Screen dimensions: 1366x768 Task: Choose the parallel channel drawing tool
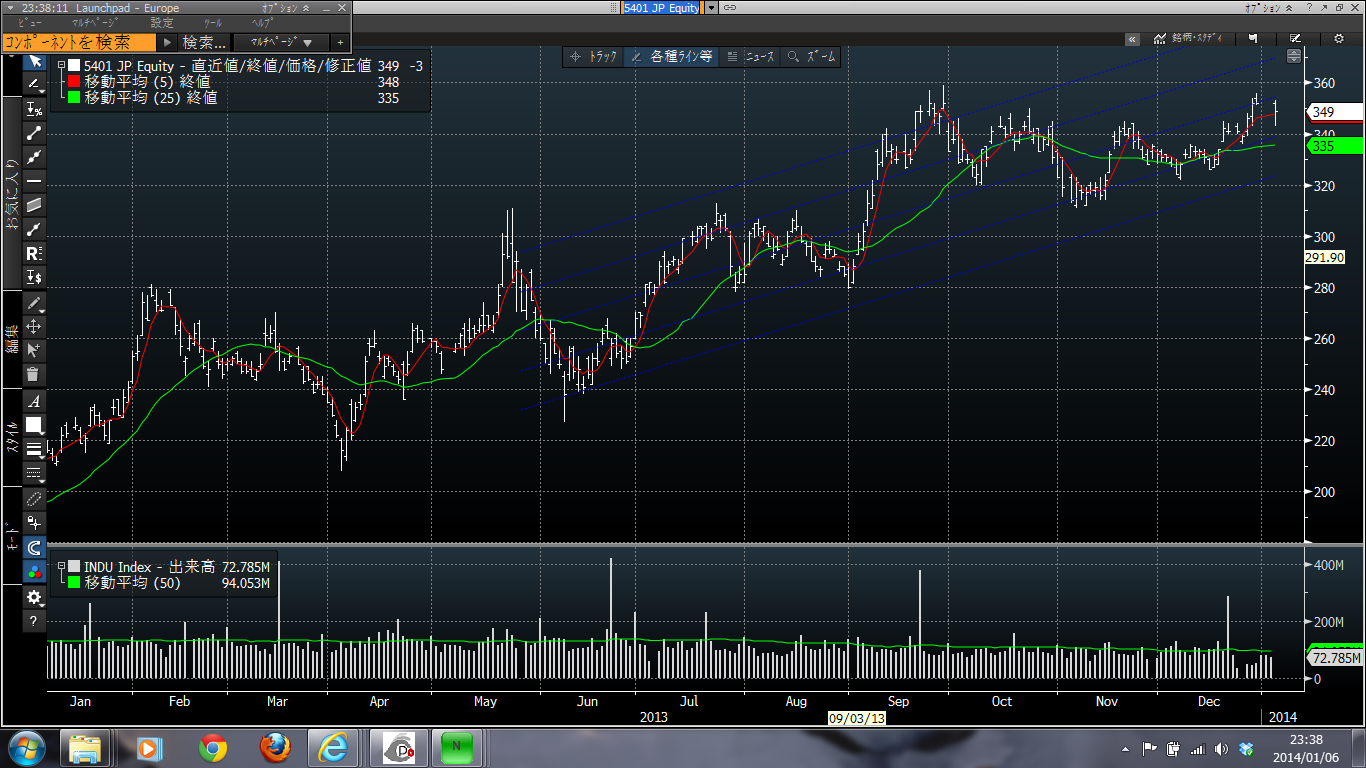coord(34,205)
